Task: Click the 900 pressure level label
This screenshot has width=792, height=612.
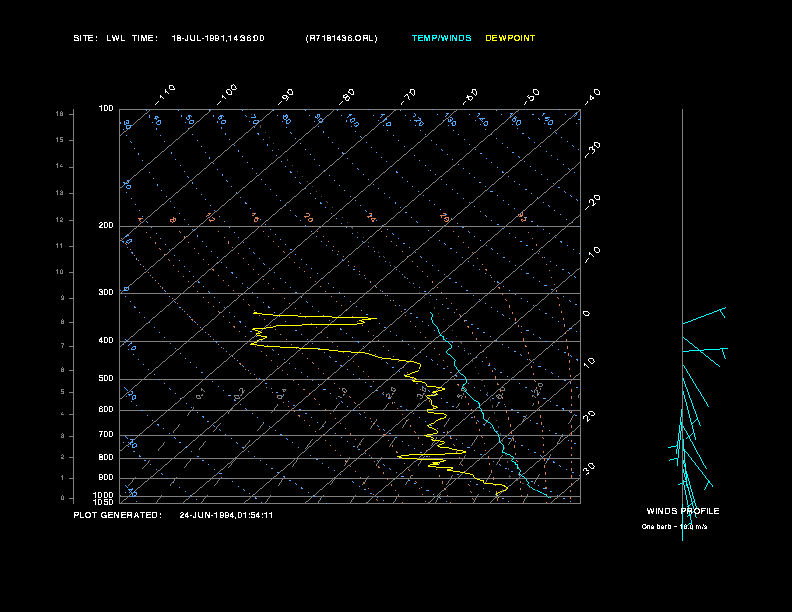Action: click(106, 477)
